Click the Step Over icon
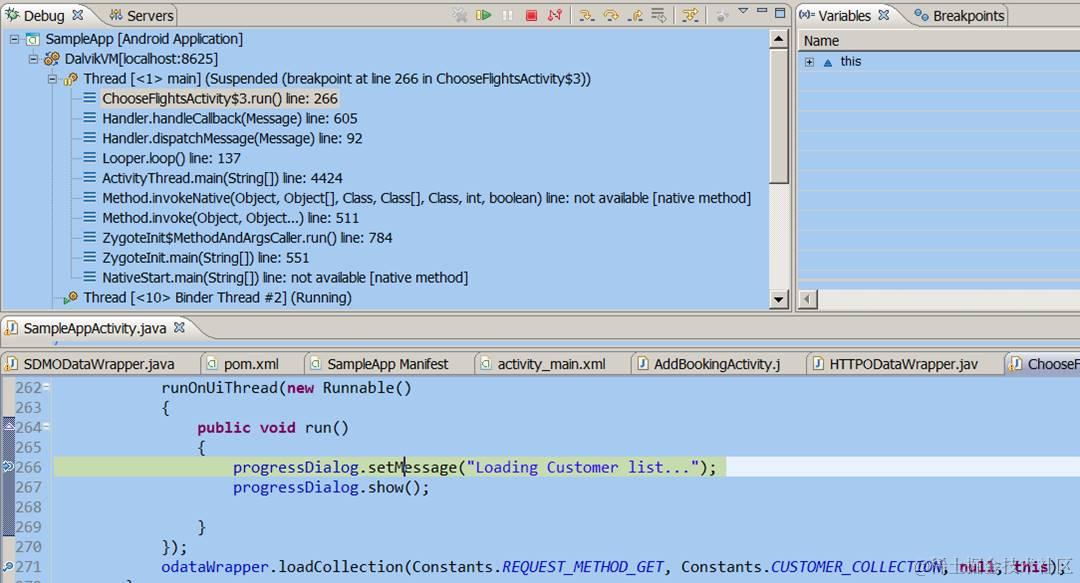 pyautogui.click(x=610, y=14)
